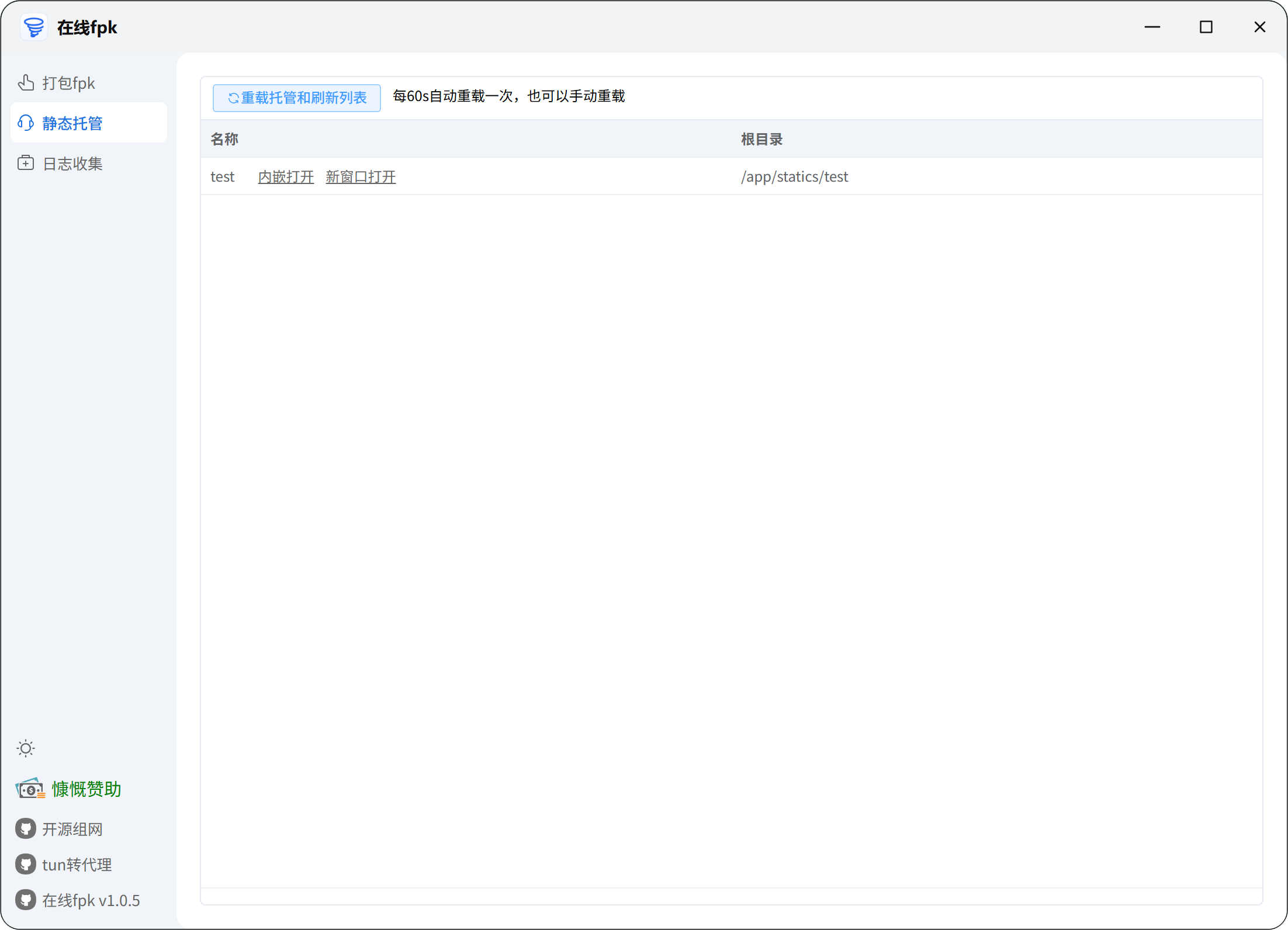Open test using 新窗口打开 link
Viewport: 1288px width, 930px height.
[360, 176]
